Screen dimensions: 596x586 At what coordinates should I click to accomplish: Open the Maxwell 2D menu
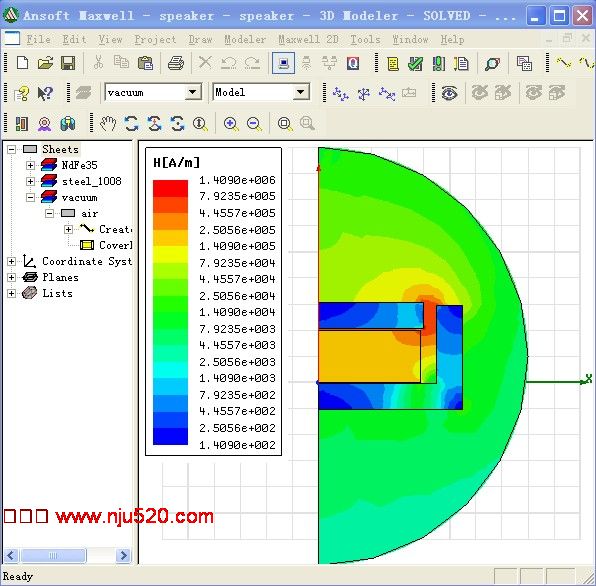[x=308, y=40]
